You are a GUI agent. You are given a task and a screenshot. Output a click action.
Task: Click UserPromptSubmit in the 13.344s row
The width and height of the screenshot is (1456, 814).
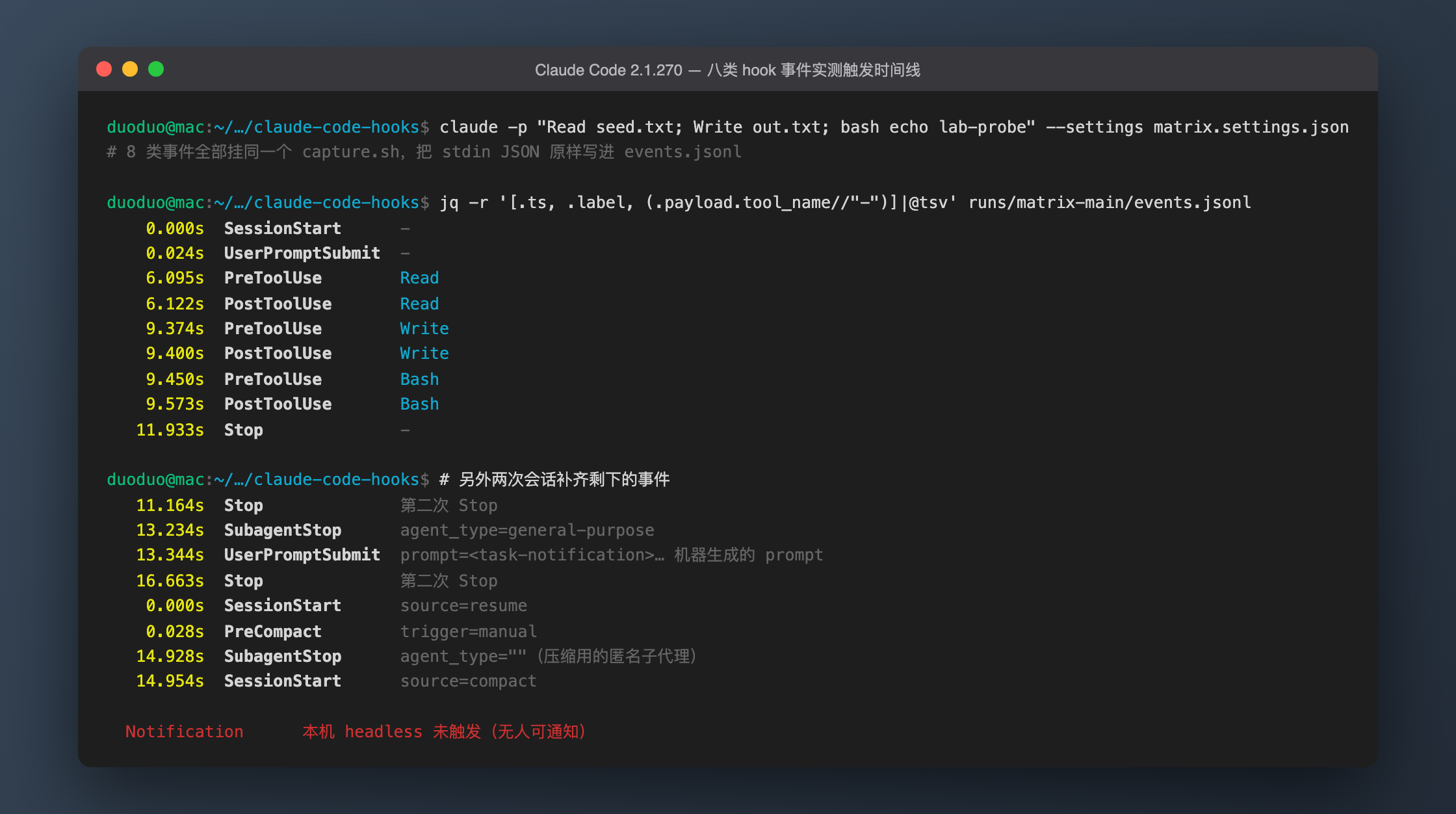(x=302, y=555)
